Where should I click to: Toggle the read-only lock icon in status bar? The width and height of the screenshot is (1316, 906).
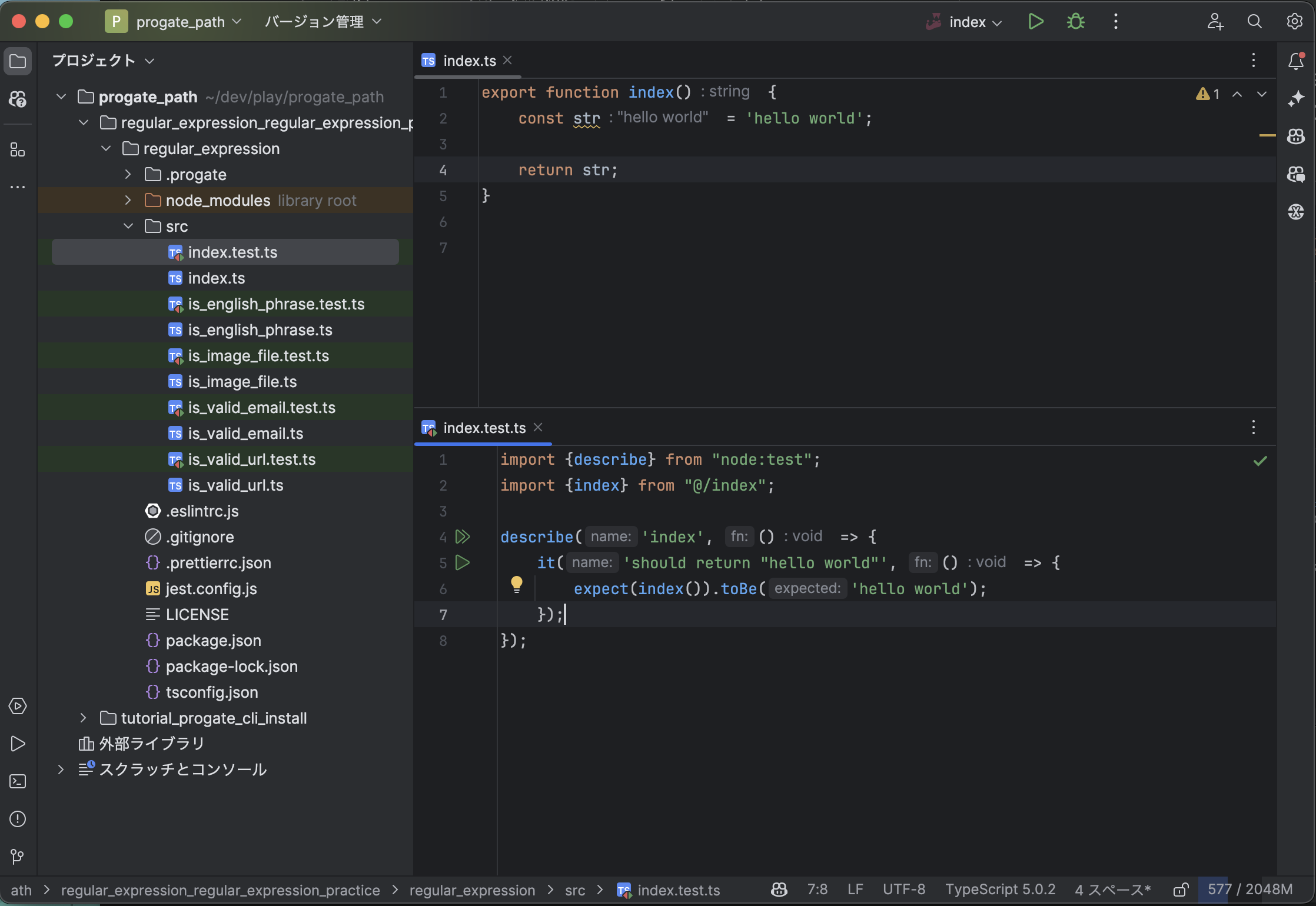1181,890
